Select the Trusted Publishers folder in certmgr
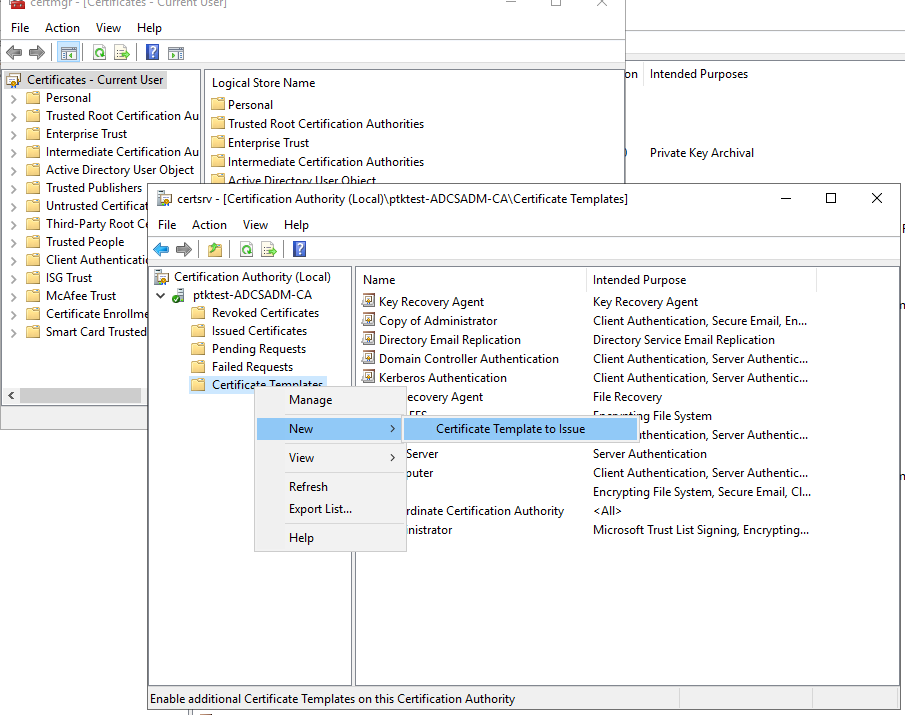 pos(94,188)
